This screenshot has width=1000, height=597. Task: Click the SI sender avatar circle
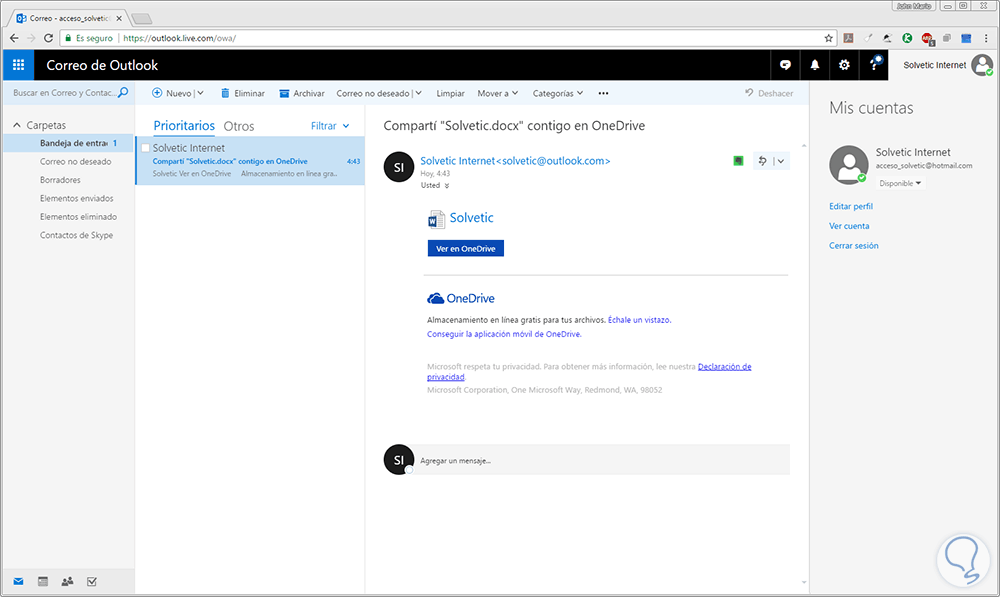click(399, 167)
